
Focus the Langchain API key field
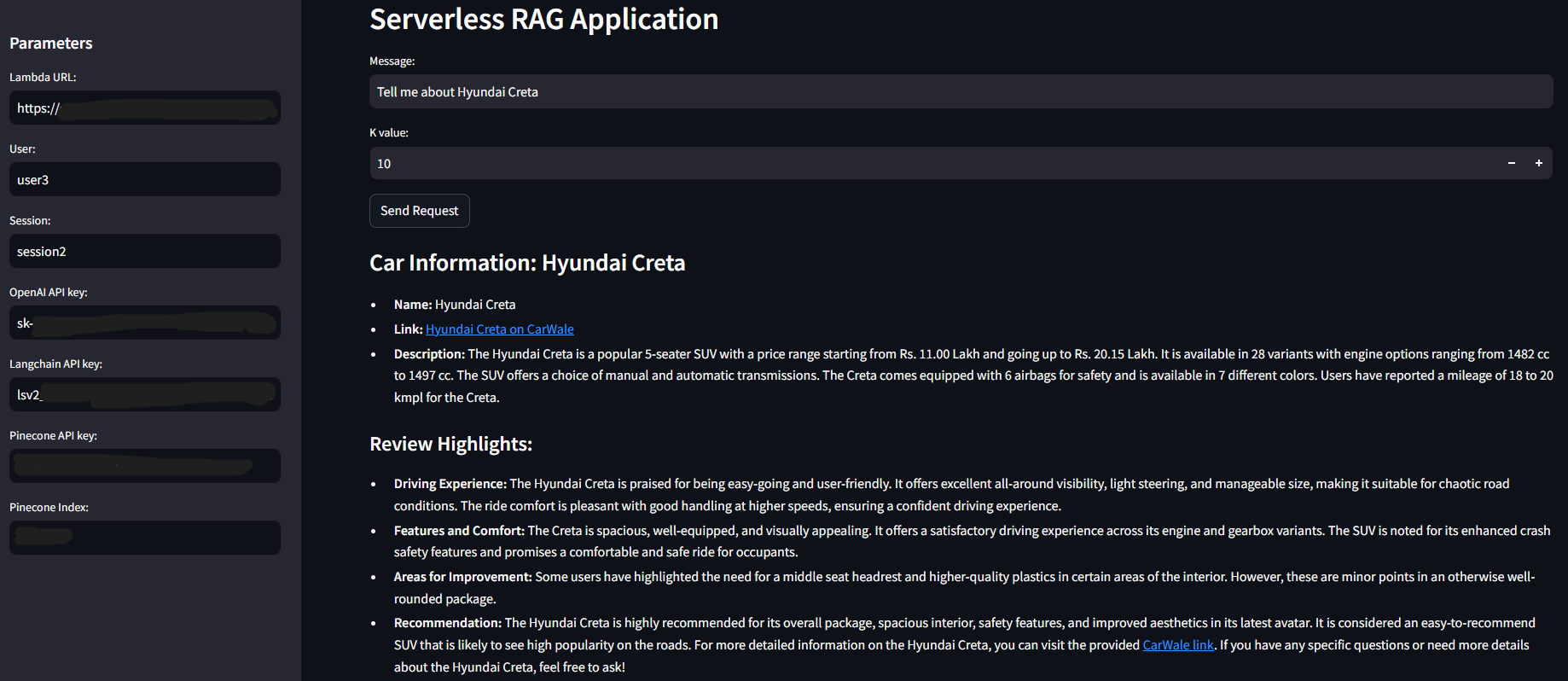coord(145,394)
